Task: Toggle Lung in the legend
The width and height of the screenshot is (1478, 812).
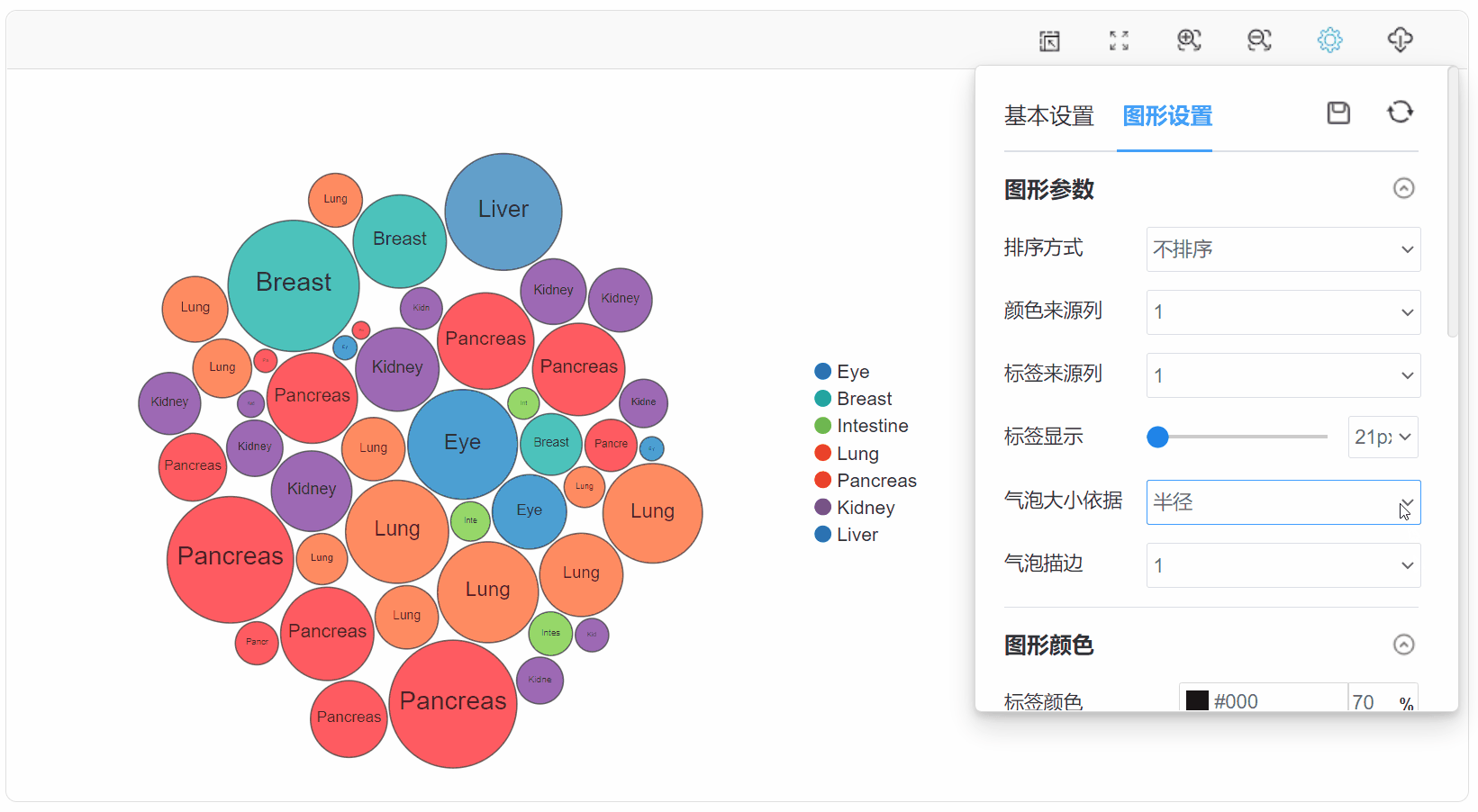Action: click(x=846, y=453)
